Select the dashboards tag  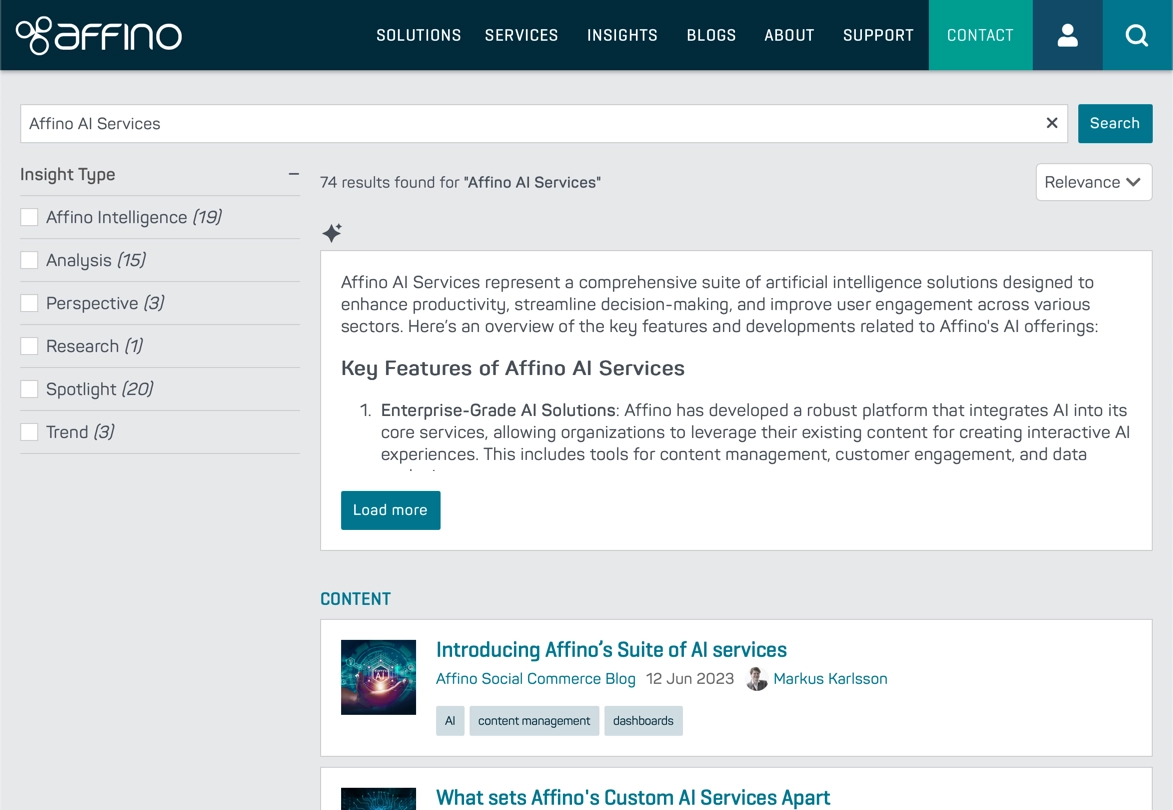643,720
